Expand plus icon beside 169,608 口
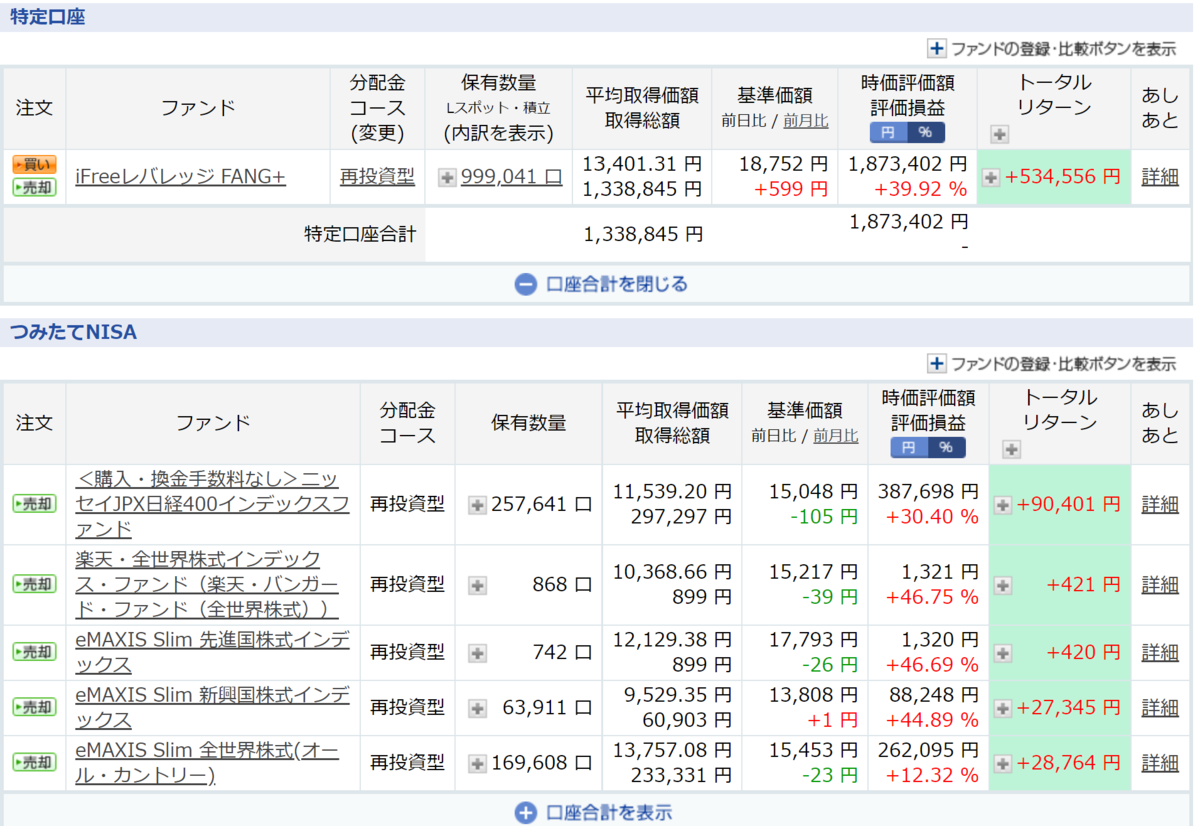Image resolution: width=1200 pixels, height=826 pixels. (x=477, y=763)
